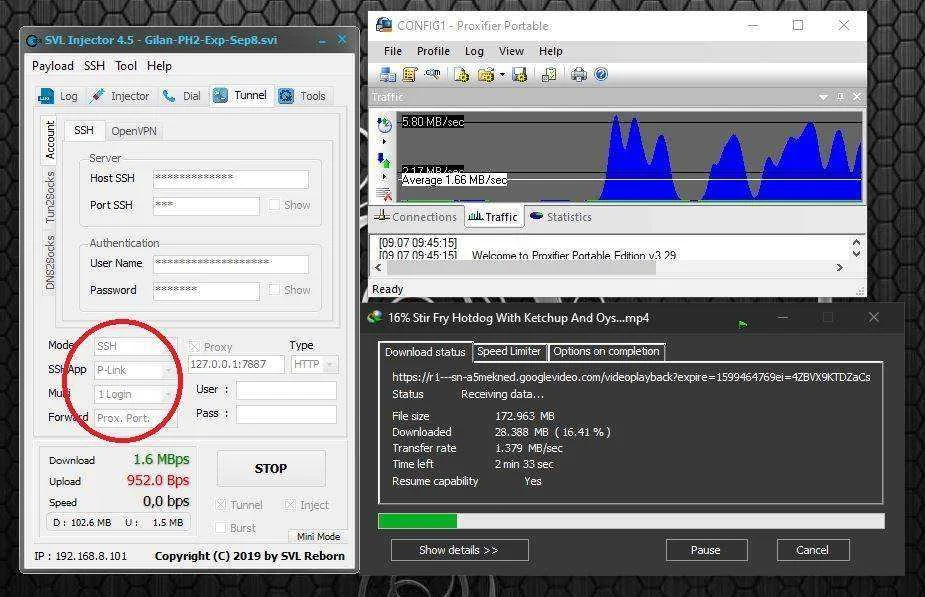Cancel the video download

812,550
